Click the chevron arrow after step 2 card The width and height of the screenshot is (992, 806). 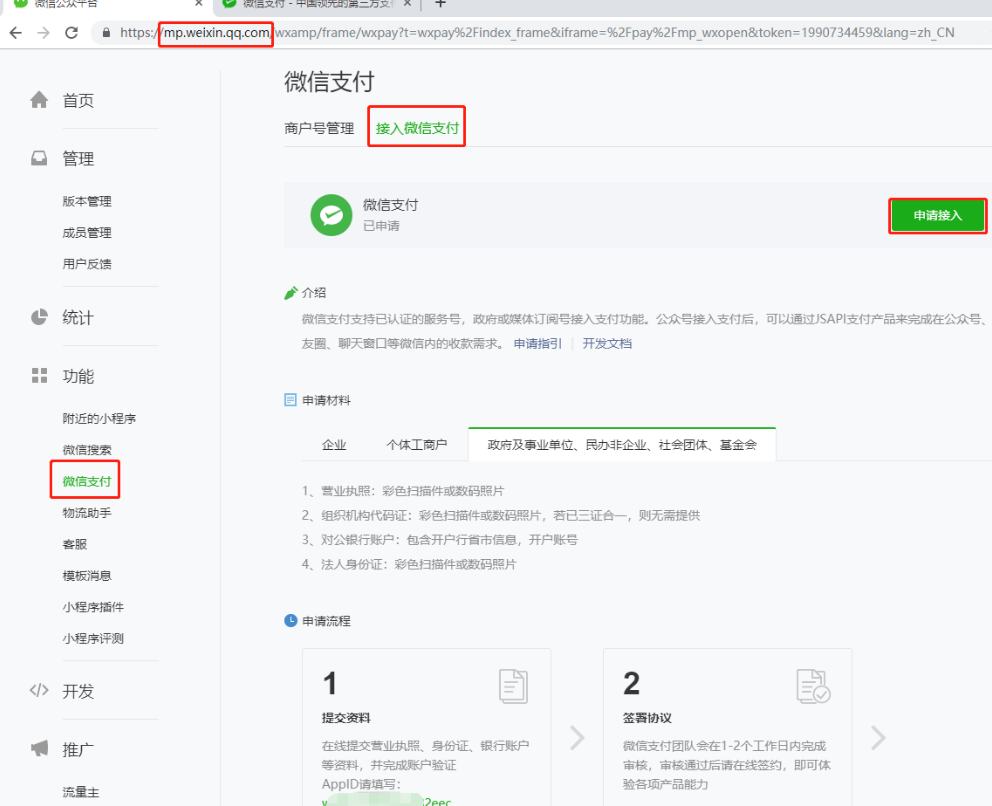point(878,738)
